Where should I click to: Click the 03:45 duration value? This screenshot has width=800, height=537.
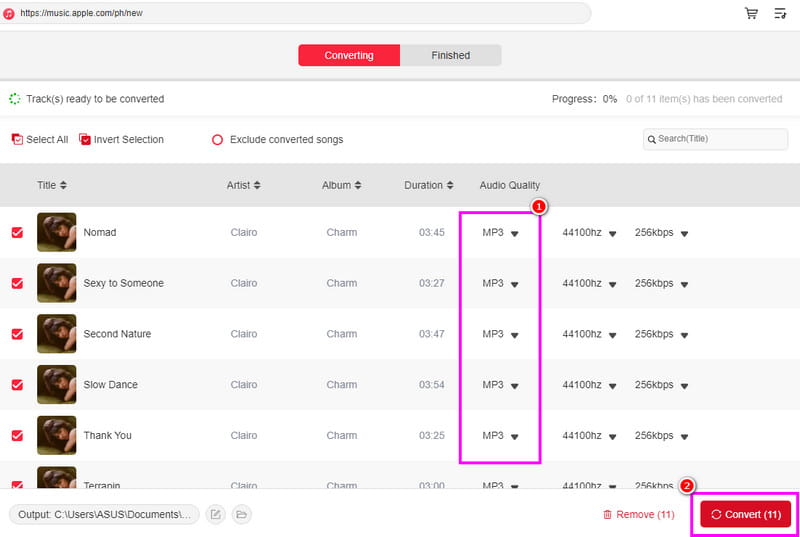click(x=432, y=233)
